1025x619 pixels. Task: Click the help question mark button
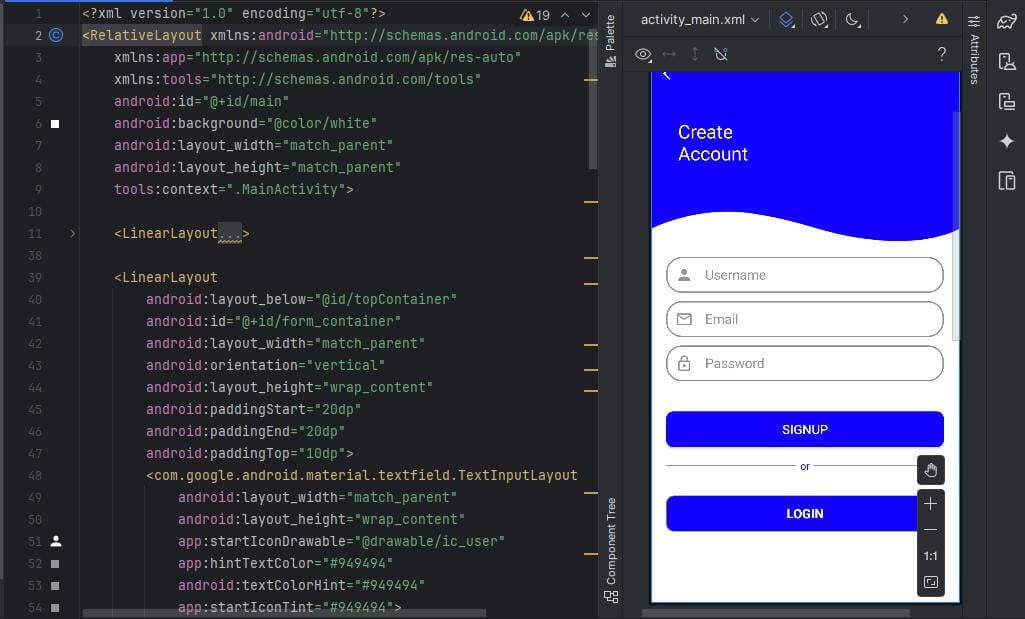[x=941, y=54]
